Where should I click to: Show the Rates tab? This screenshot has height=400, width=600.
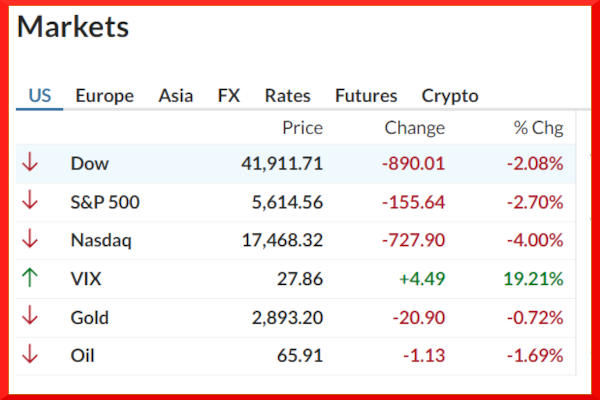pos(287,96)
